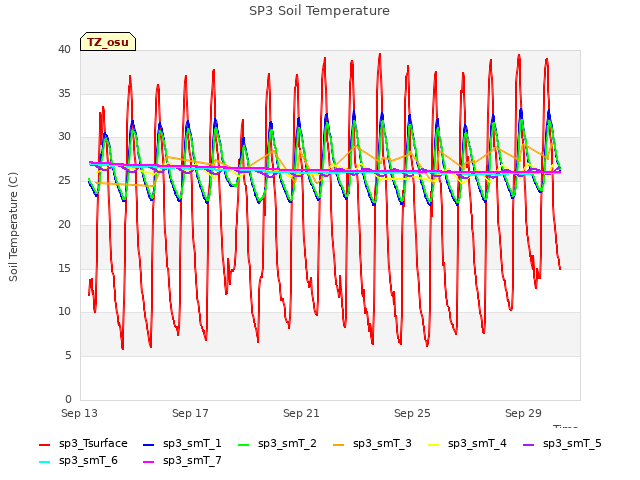
Task: Click the purple sp3_smT_5 color swatch
Action: pyautogui.click(x=528, y=444)
